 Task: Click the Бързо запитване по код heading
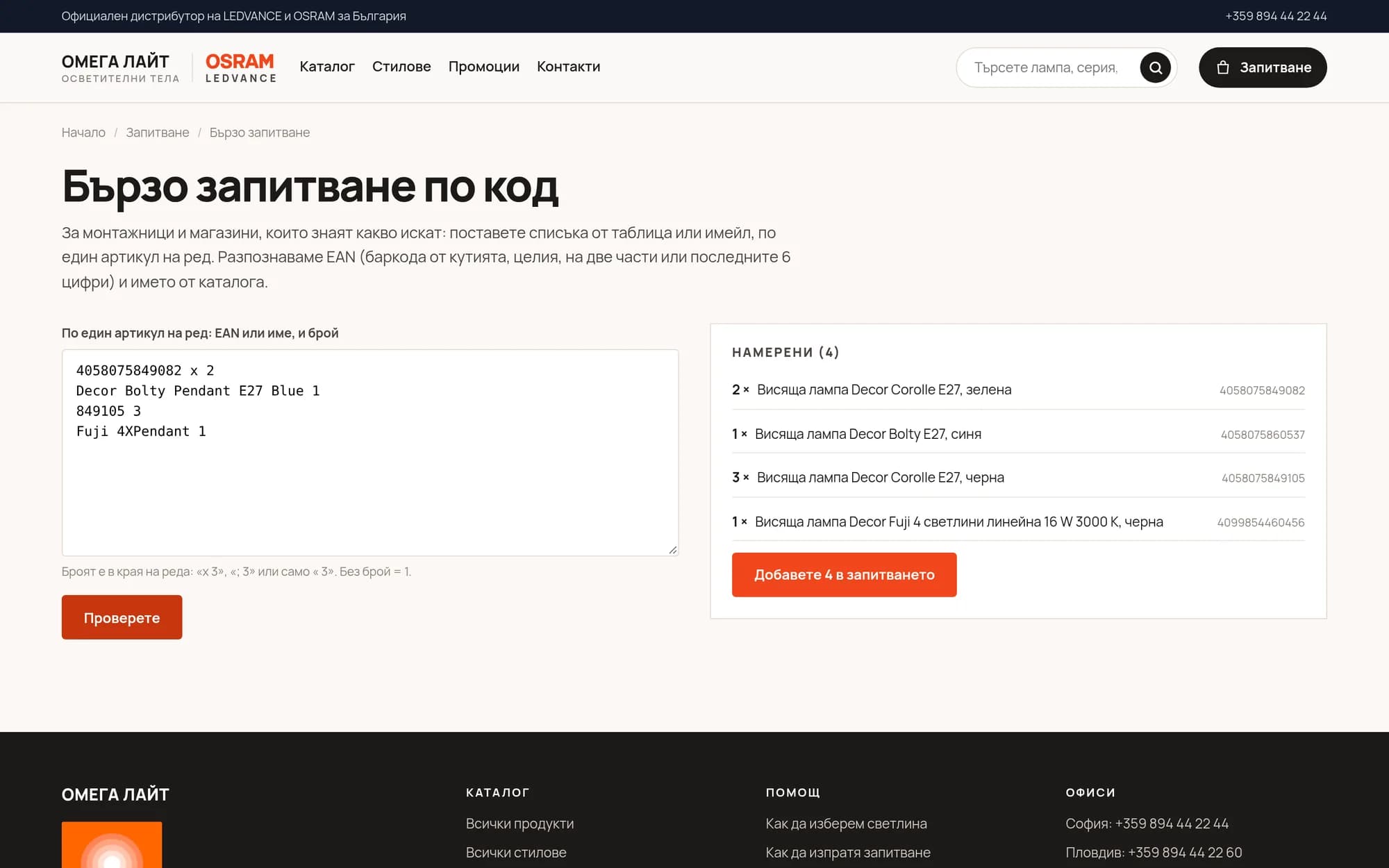[310, 186]
